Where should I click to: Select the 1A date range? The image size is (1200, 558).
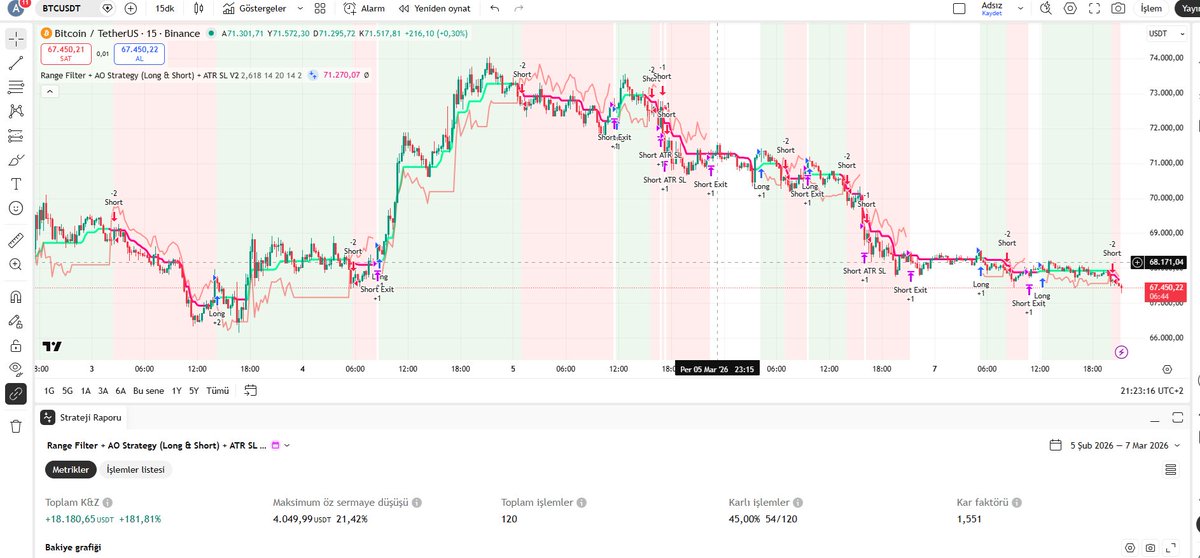pos(85,390)
